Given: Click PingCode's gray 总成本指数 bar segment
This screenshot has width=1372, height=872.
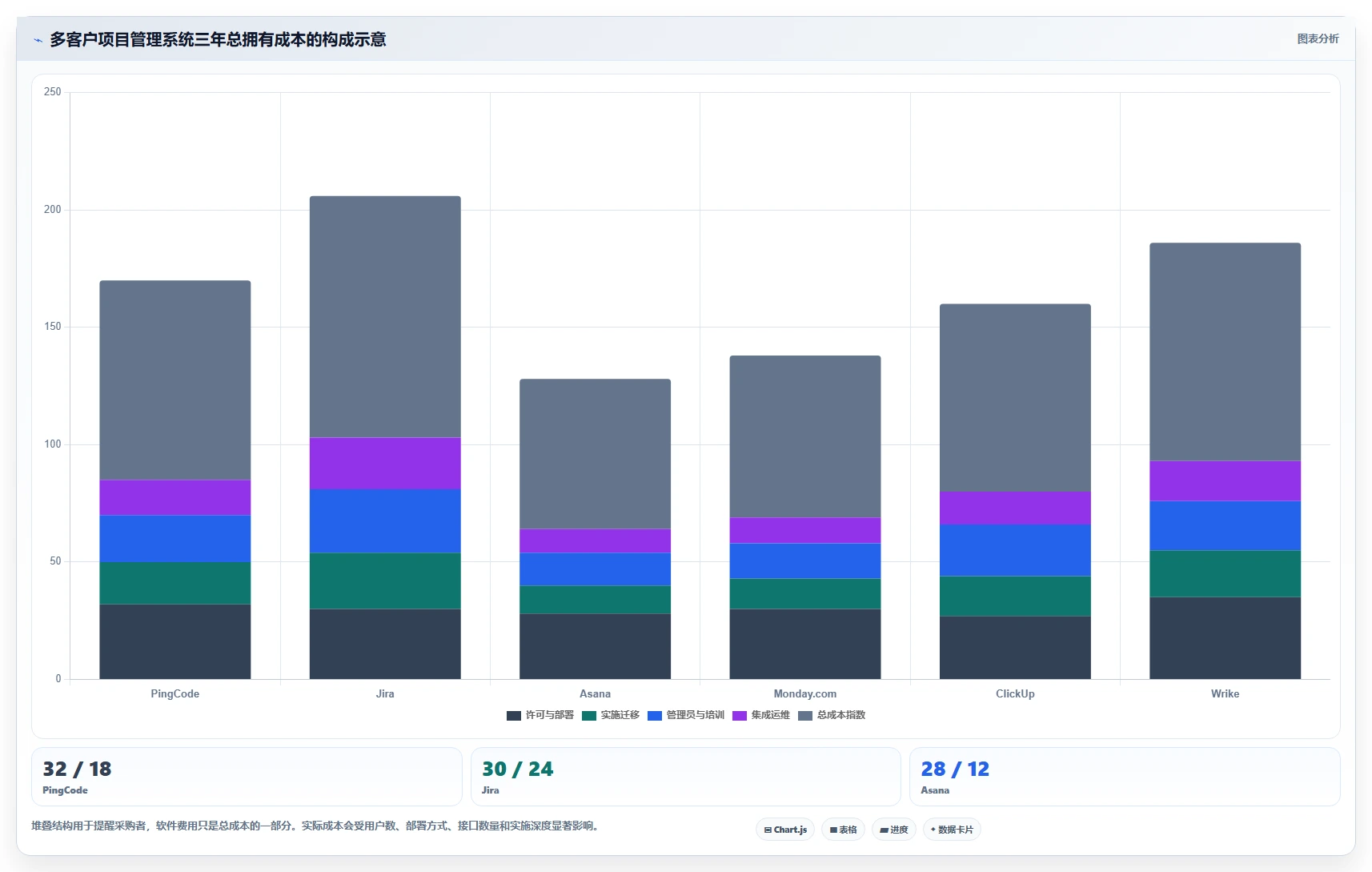Looking at the screenshot, I should pyautogui.click(x=175, y=380).
